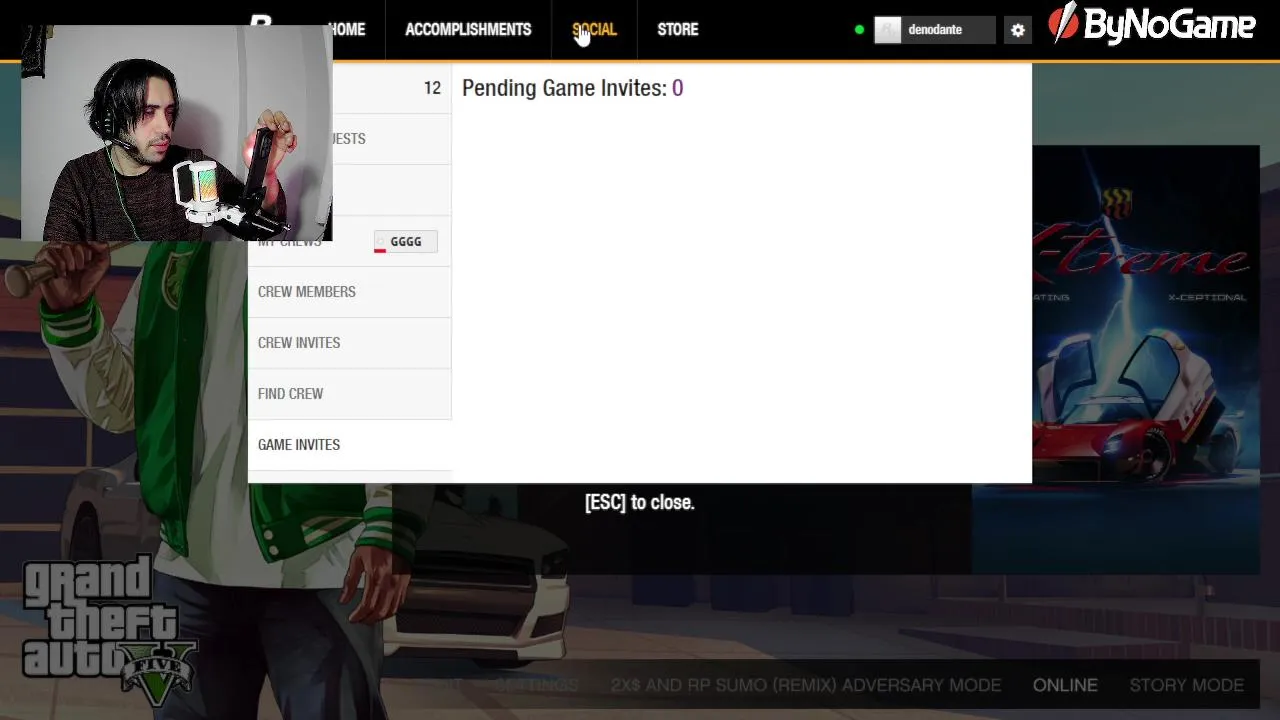Click the 2X$ and RP Sumo news ticker
1280x720 pixels.
[x=806, y=685]
